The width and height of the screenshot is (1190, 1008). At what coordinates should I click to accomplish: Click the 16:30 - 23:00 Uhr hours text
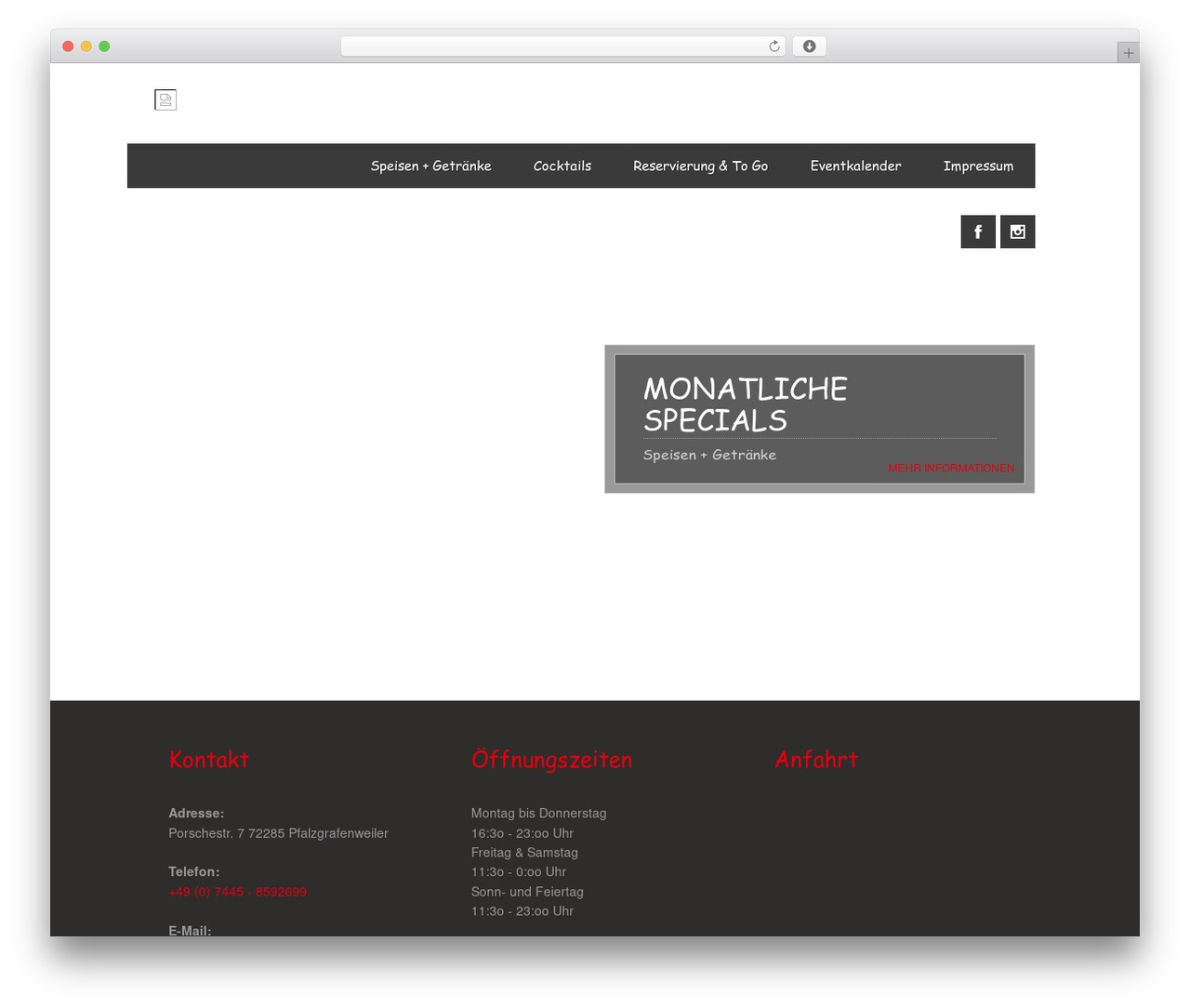[x=522, y=833]
